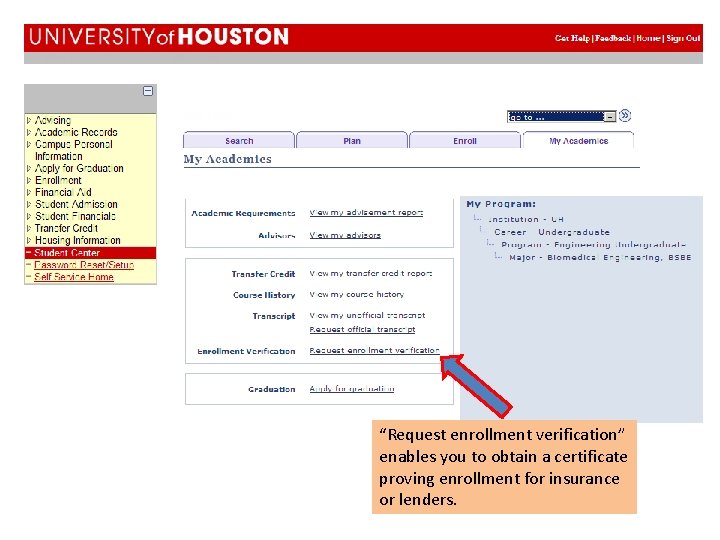Image resolution: width=720 pixels, height=540 pixels.
Task: Switch to the Search tab
Action: coord(239,140)
